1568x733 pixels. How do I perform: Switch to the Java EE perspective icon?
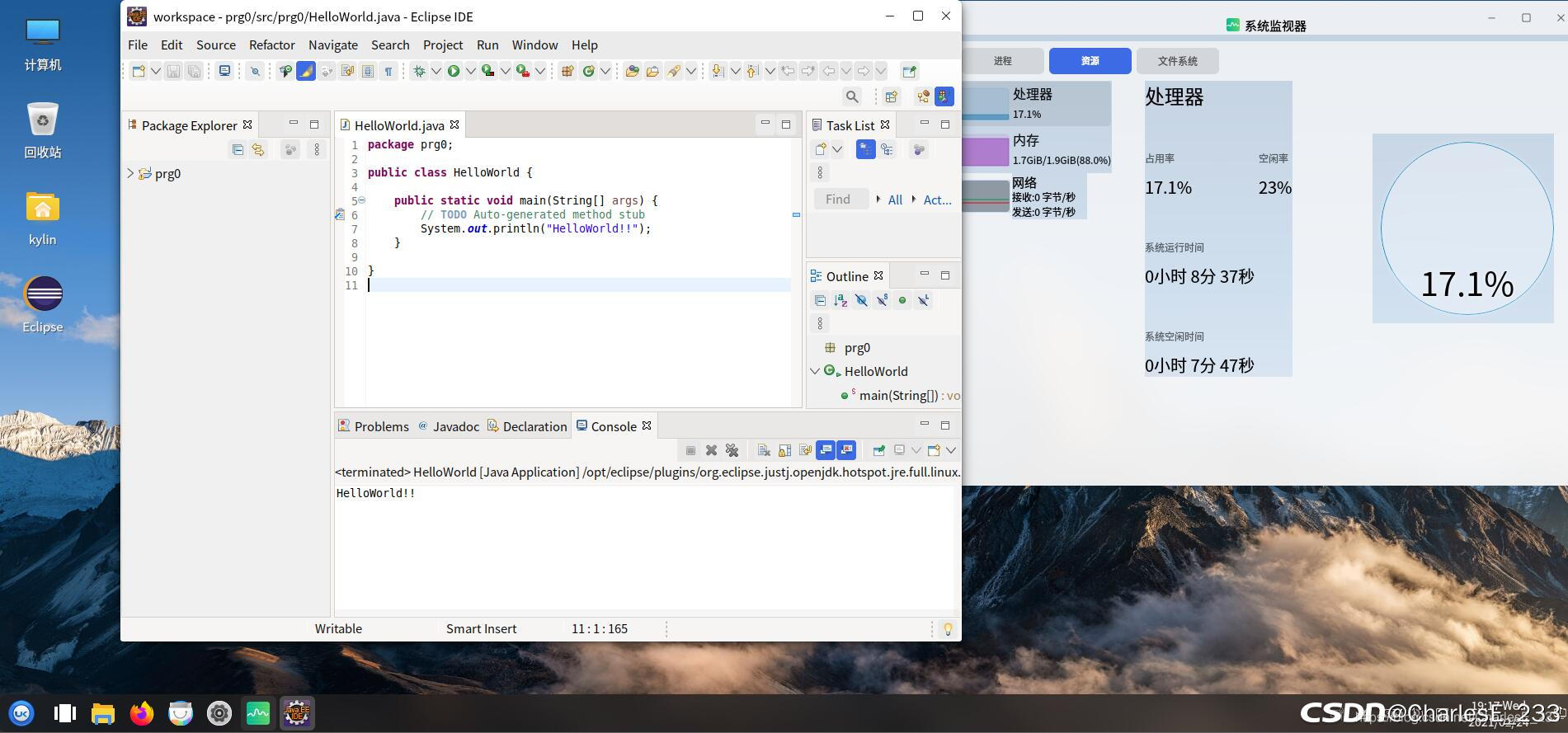click(923, 96)
